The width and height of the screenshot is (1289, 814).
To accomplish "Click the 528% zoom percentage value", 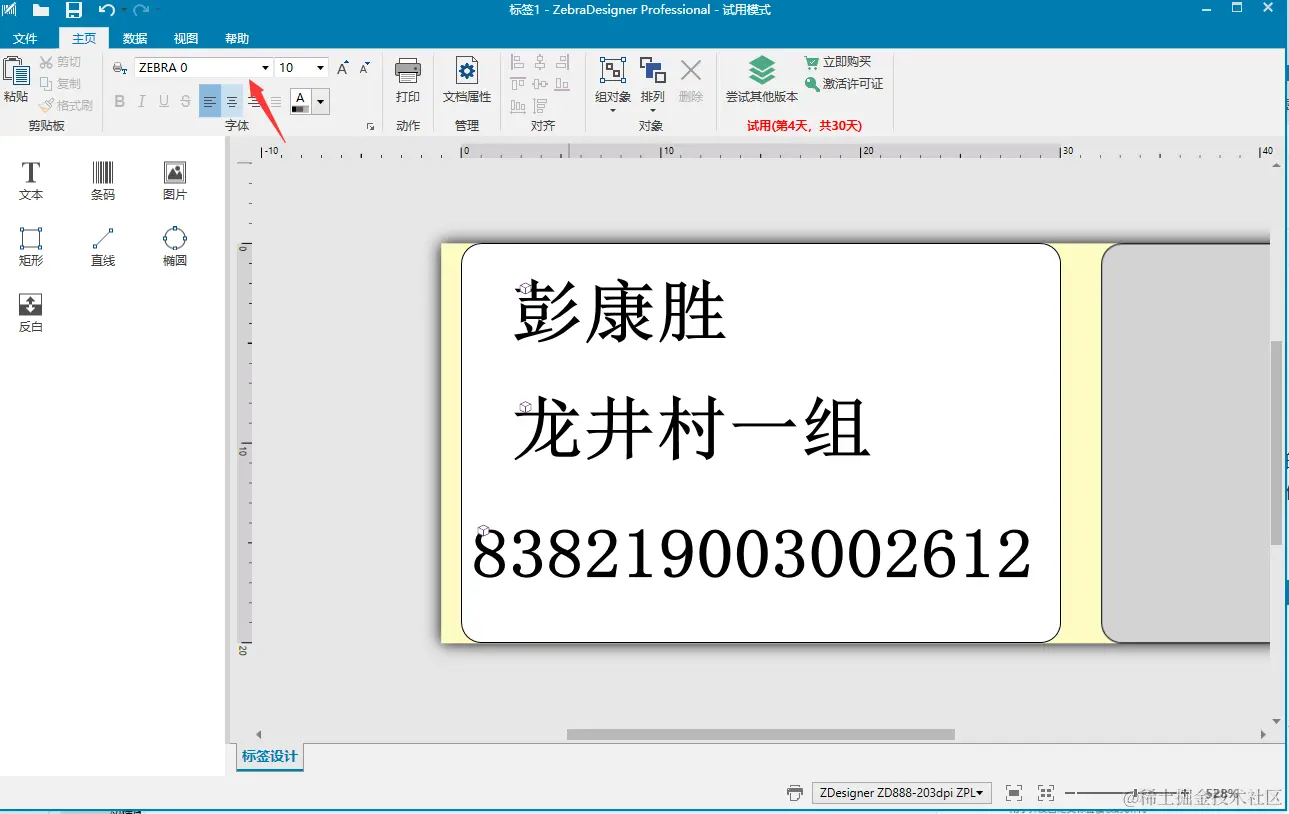I will click(1221, 793).
